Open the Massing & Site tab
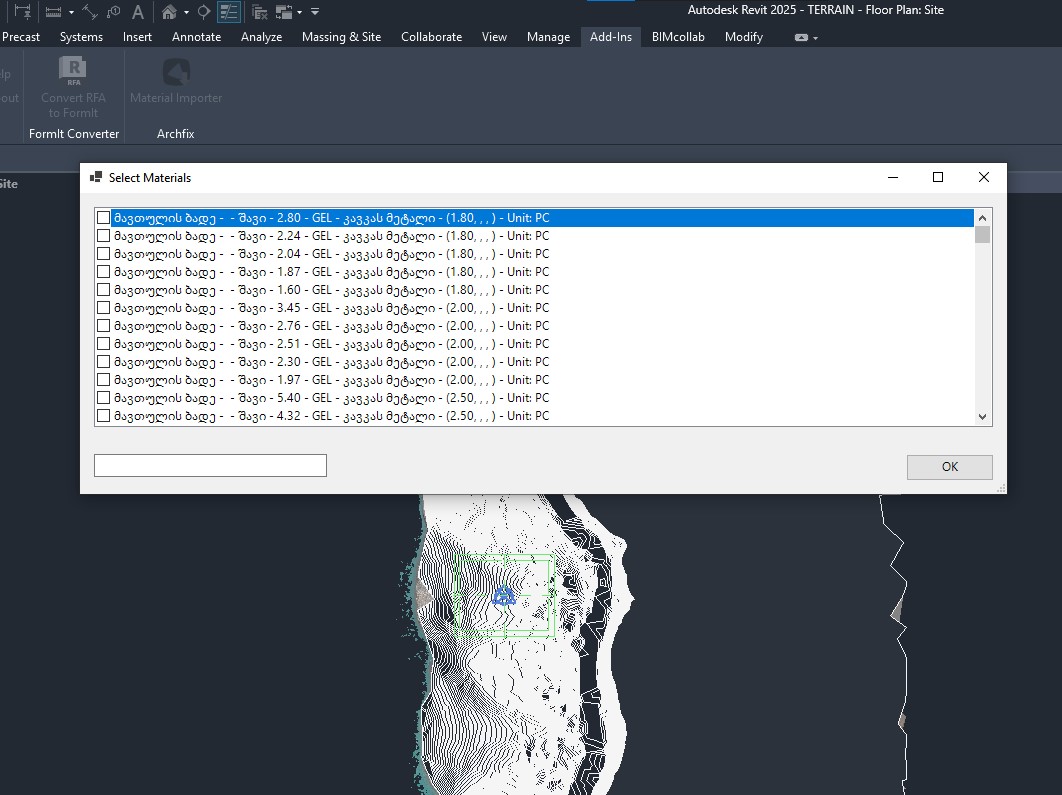 [341, 37]
